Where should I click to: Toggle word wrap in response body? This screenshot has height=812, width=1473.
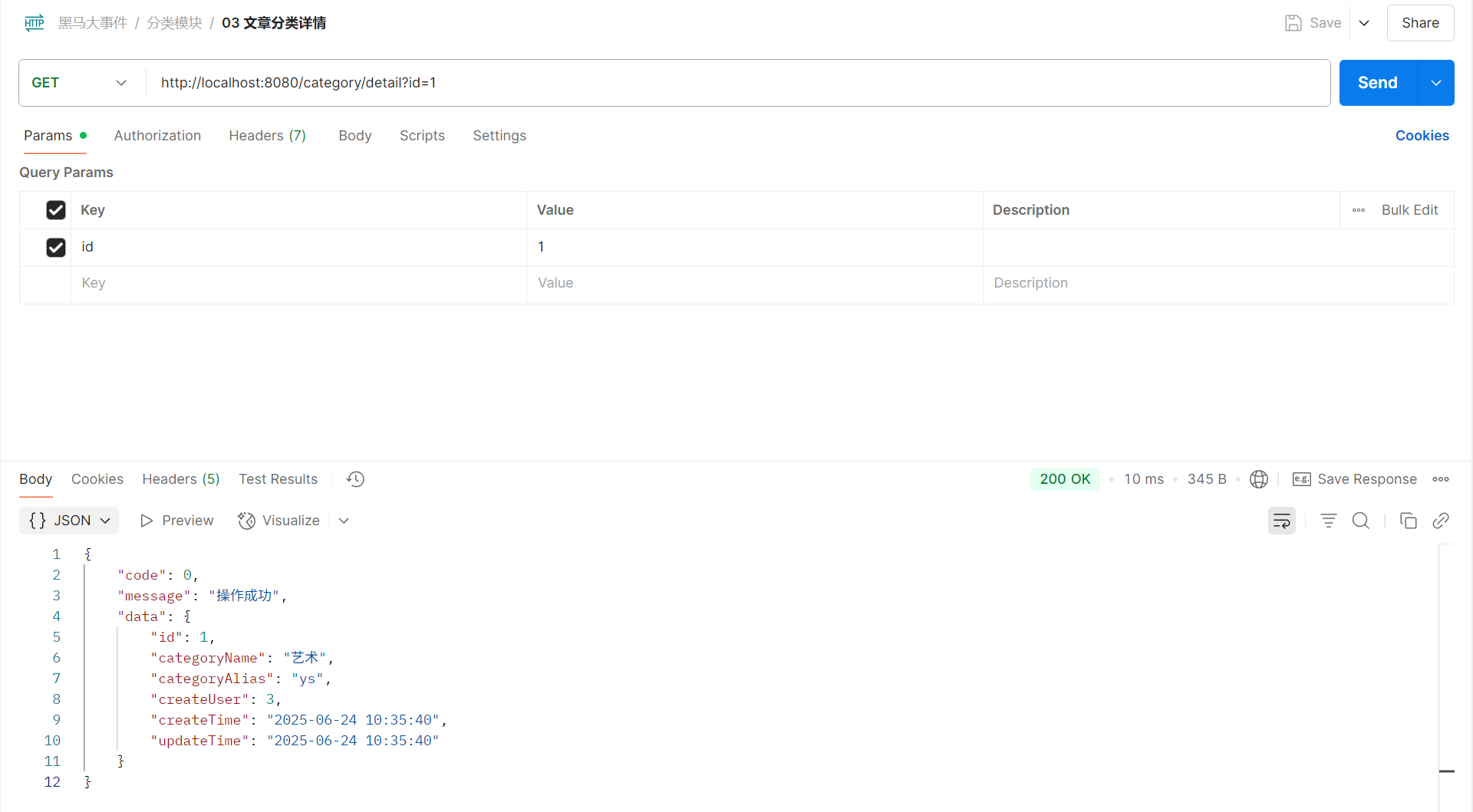pos(1281,521)
